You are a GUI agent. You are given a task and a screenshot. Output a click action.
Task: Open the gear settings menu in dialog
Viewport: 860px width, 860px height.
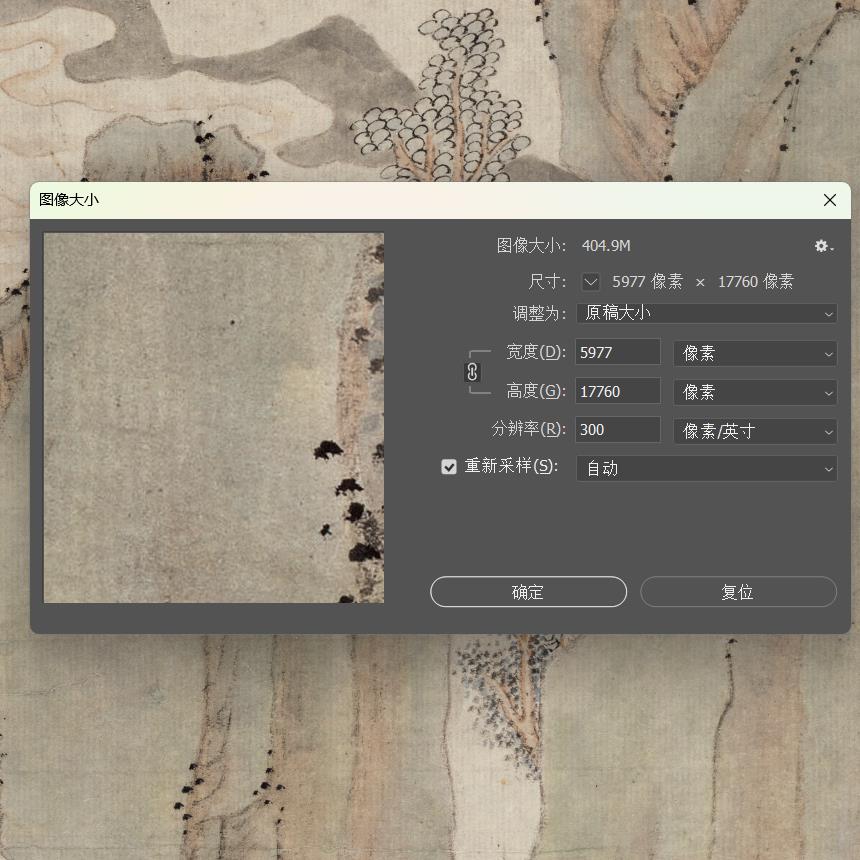coord(823,246)
